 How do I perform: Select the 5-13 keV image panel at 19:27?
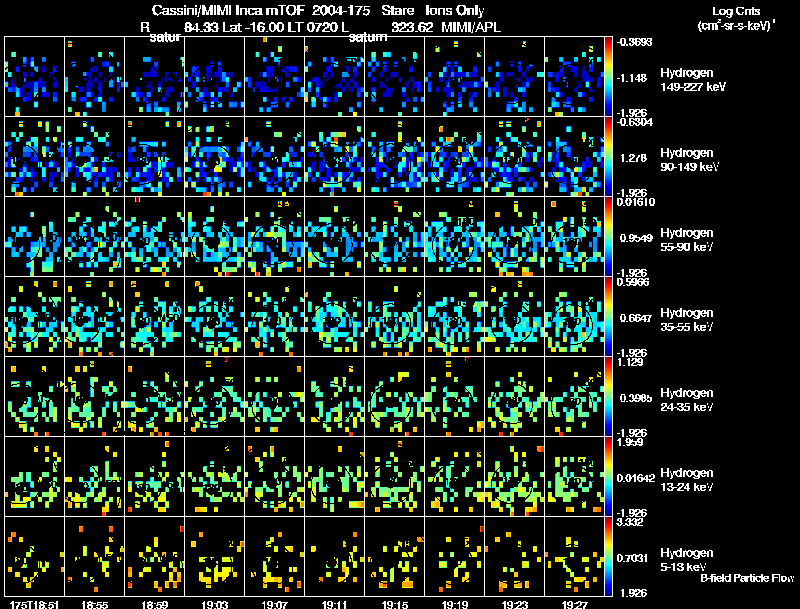(x=574, y=557)
